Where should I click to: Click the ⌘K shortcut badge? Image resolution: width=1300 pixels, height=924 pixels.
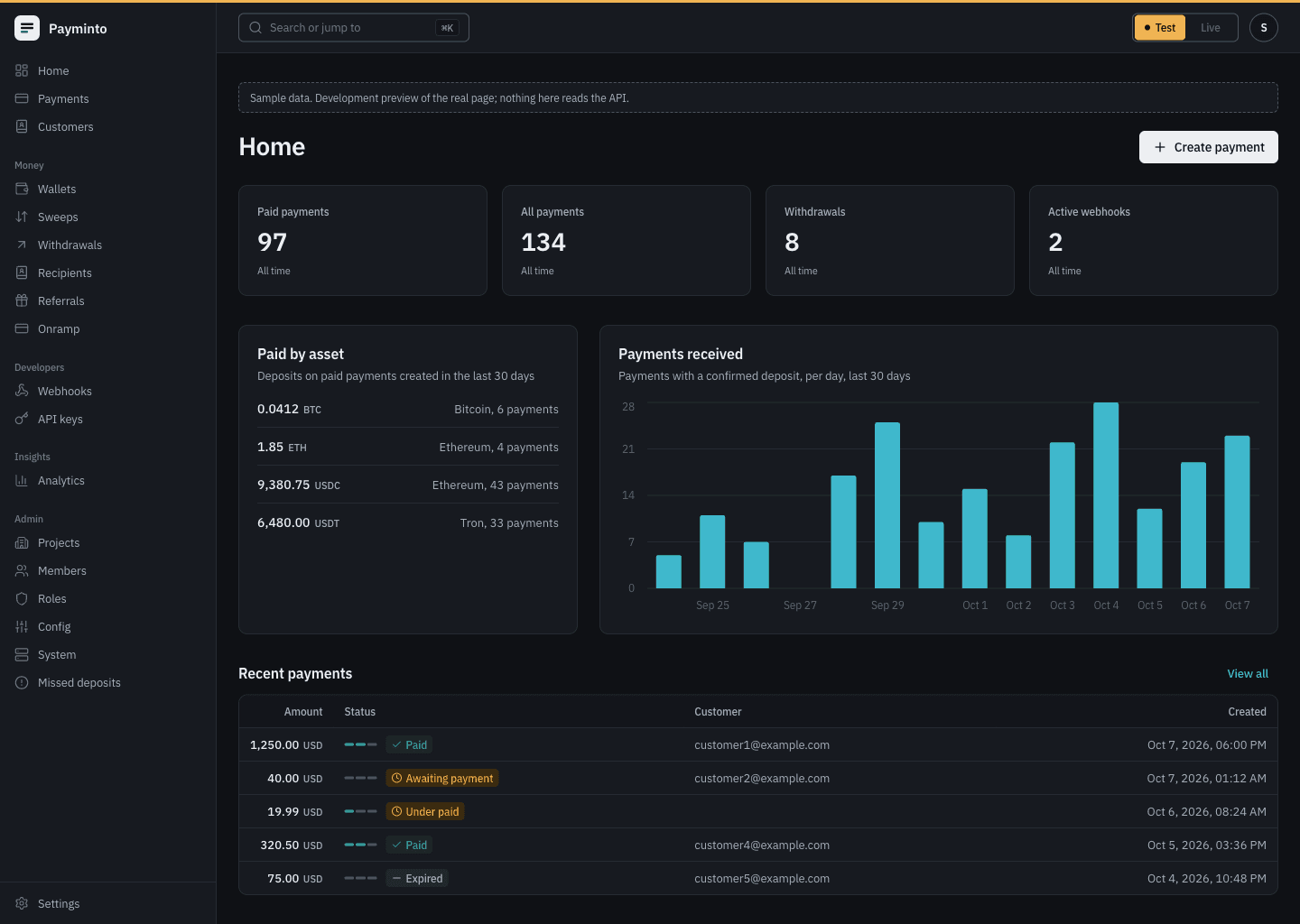pyautogui.click(x=447, y=28)
